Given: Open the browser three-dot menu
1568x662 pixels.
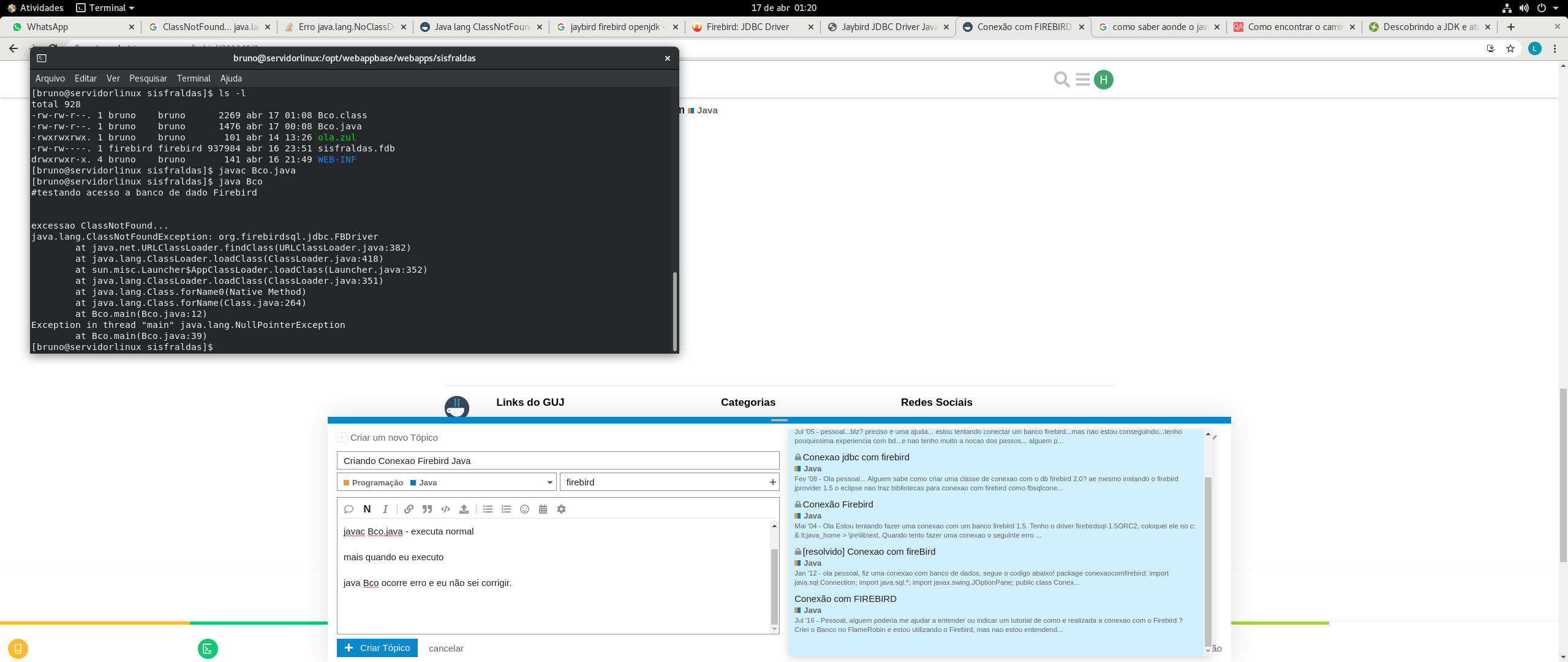Looking at the screenshot, I should point(1555,48).
